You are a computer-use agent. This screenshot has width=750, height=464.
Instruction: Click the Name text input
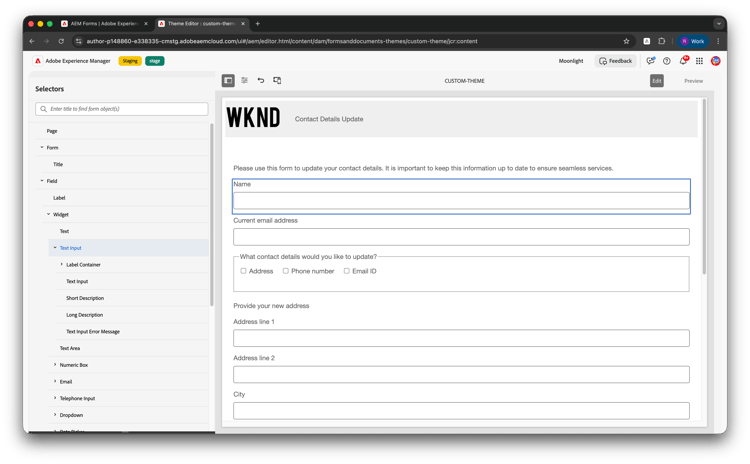click(x=461, y=200)
